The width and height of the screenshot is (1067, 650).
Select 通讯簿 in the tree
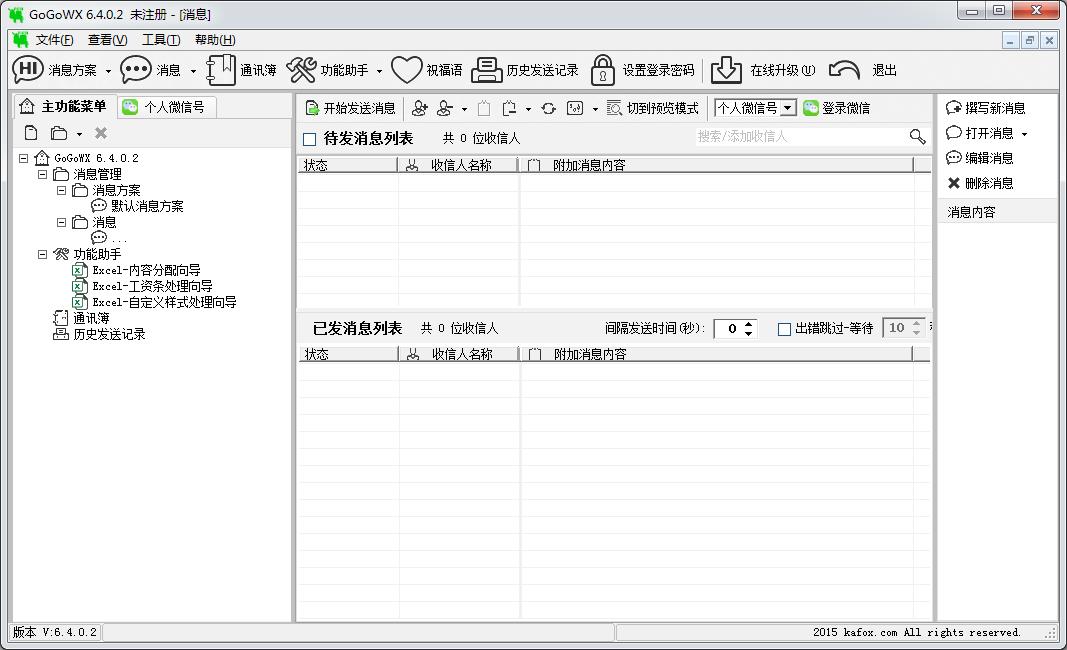click(91, 318)
